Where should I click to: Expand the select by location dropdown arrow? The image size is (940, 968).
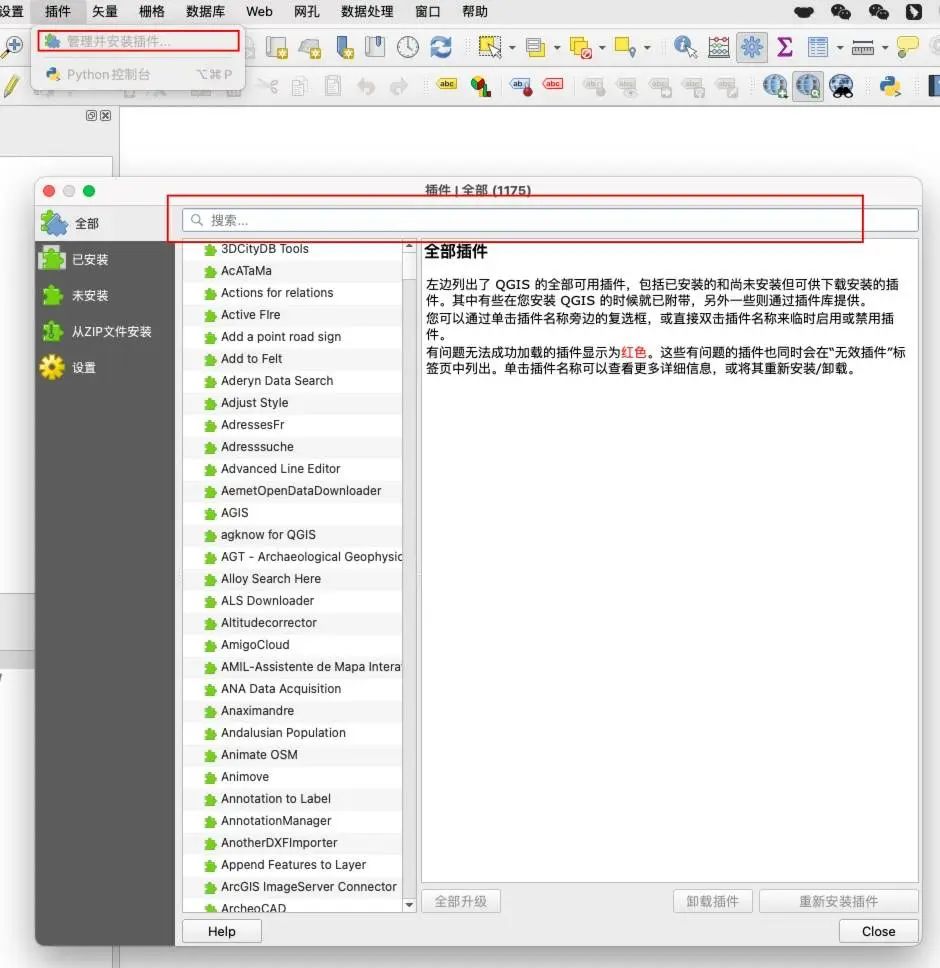[647, 48]
